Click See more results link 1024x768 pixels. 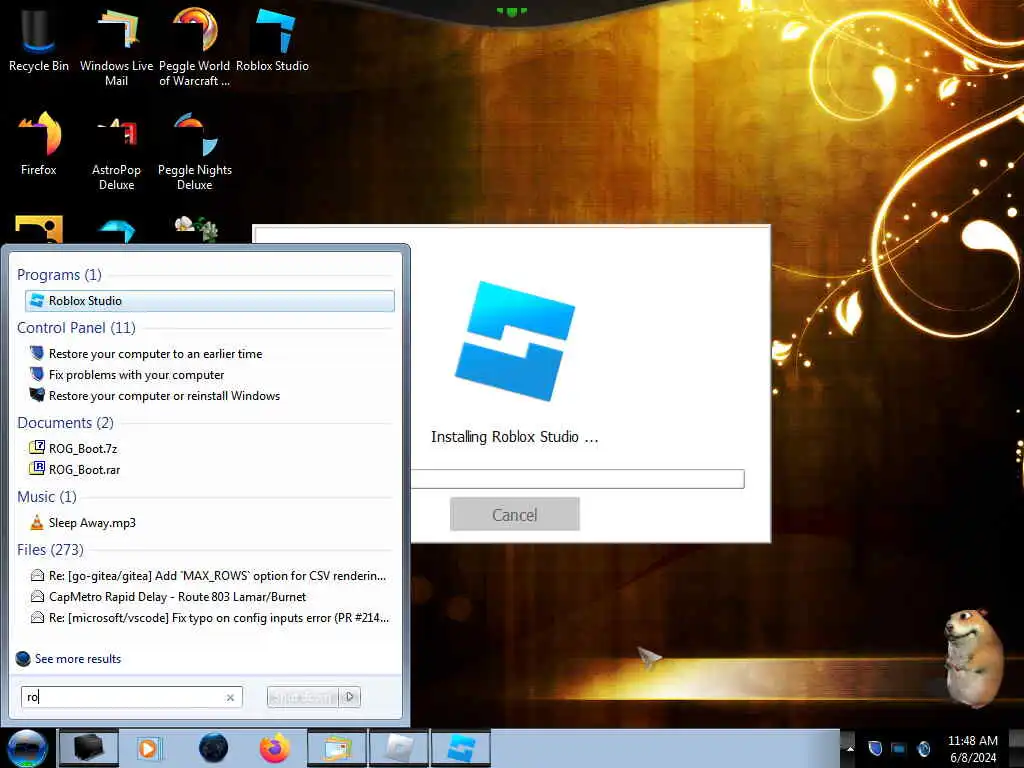(78, 658)
